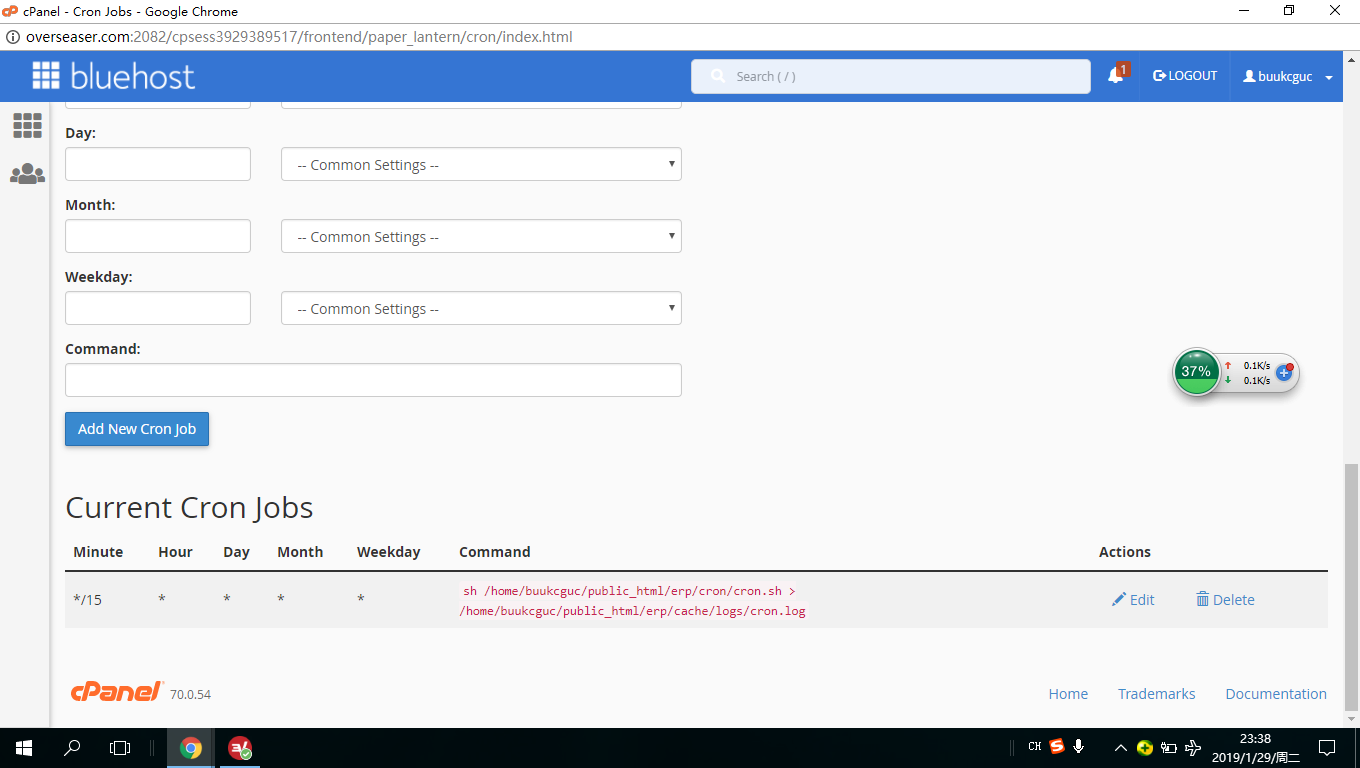
Task: Open the Weekday Common Settings dropdown
Action: click(x=481, y=309)
